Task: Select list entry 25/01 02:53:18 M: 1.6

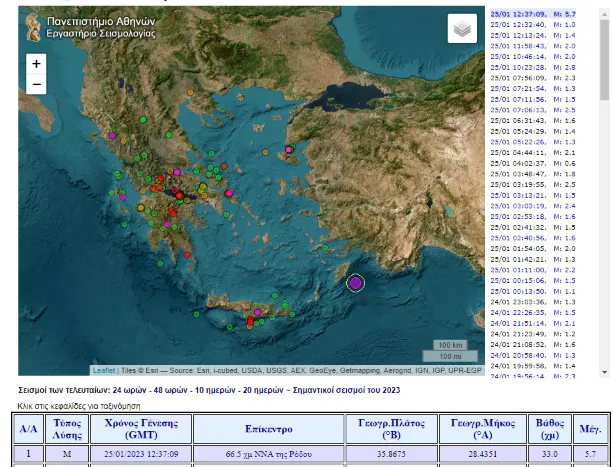Action: point(533,217)
